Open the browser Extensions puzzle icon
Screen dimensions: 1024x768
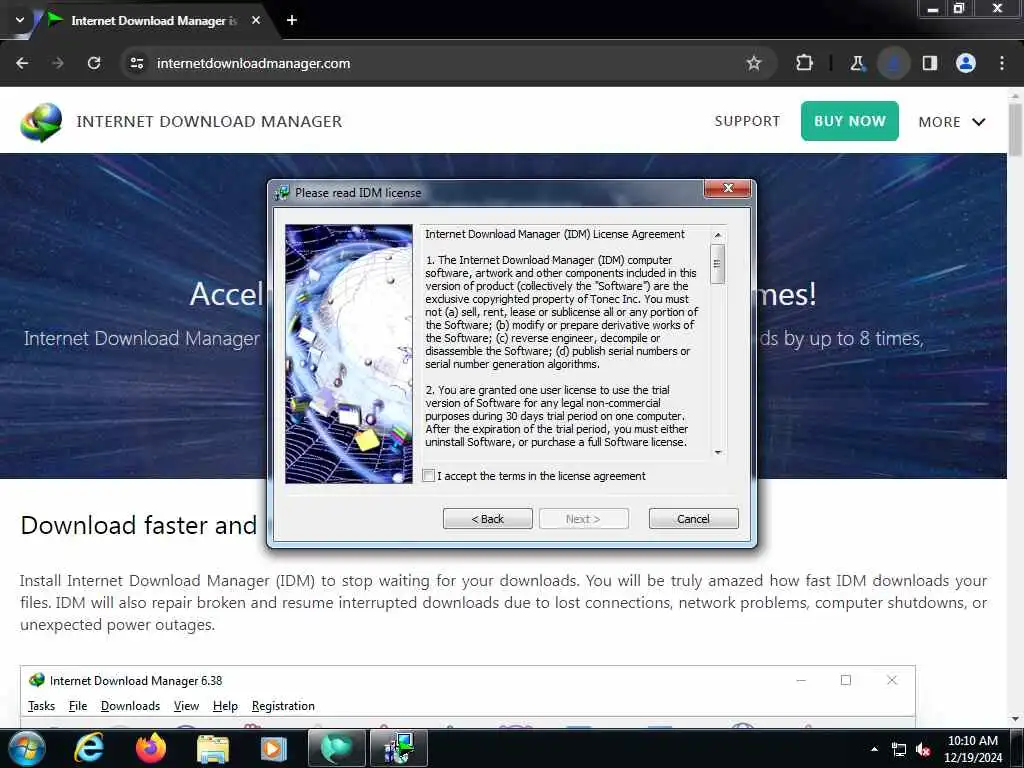[805, 63]
